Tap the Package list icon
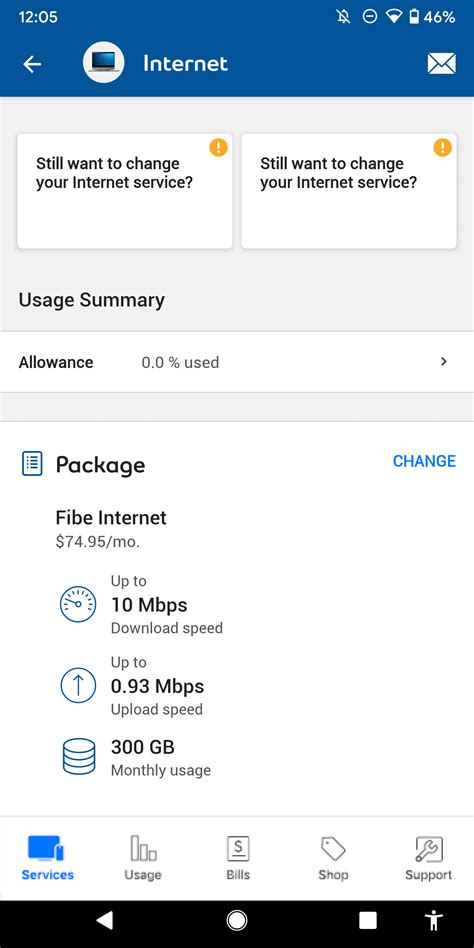This screenshot has height=948, width=474. coord(32,464)
